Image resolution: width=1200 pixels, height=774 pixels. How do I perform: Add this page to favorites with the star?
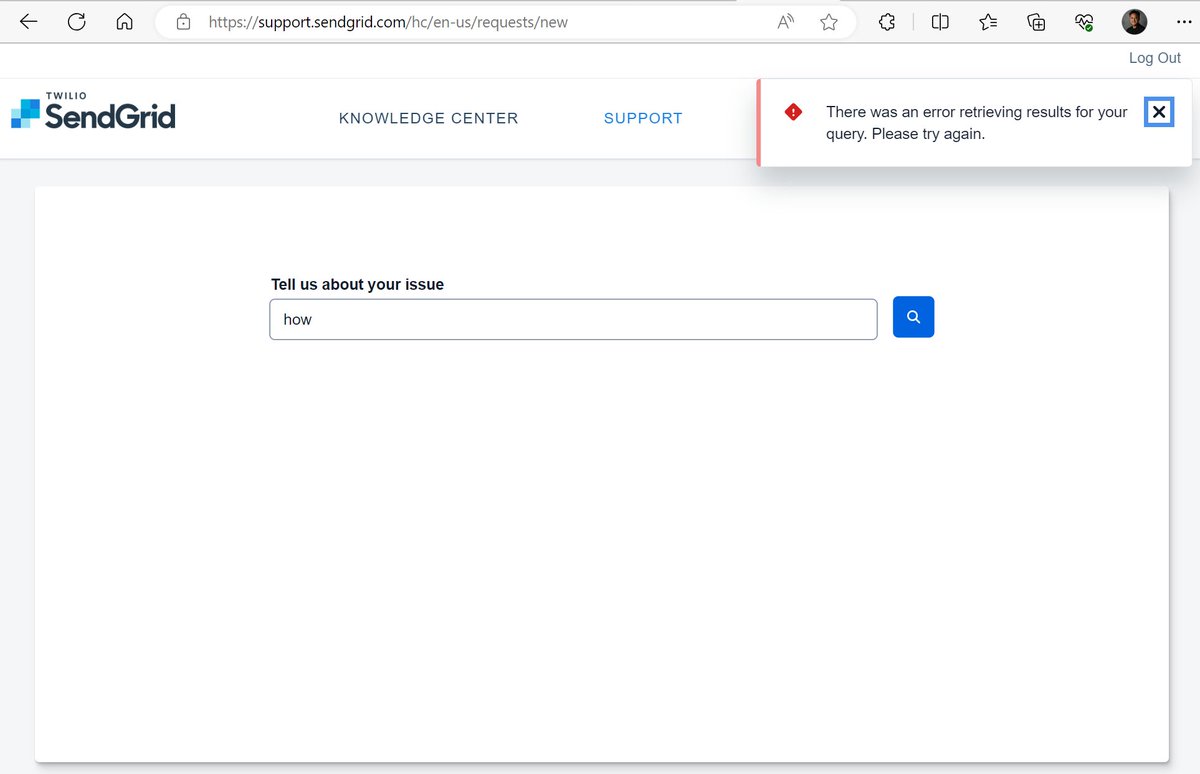point(829,22)
